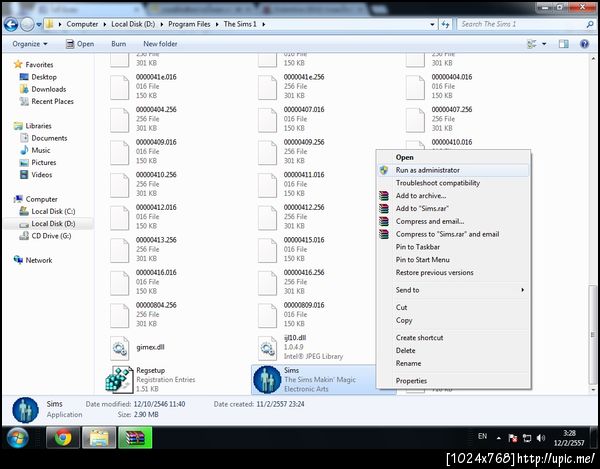Choose Add to archive... entry
600x469 pixels.
point(453,196)
